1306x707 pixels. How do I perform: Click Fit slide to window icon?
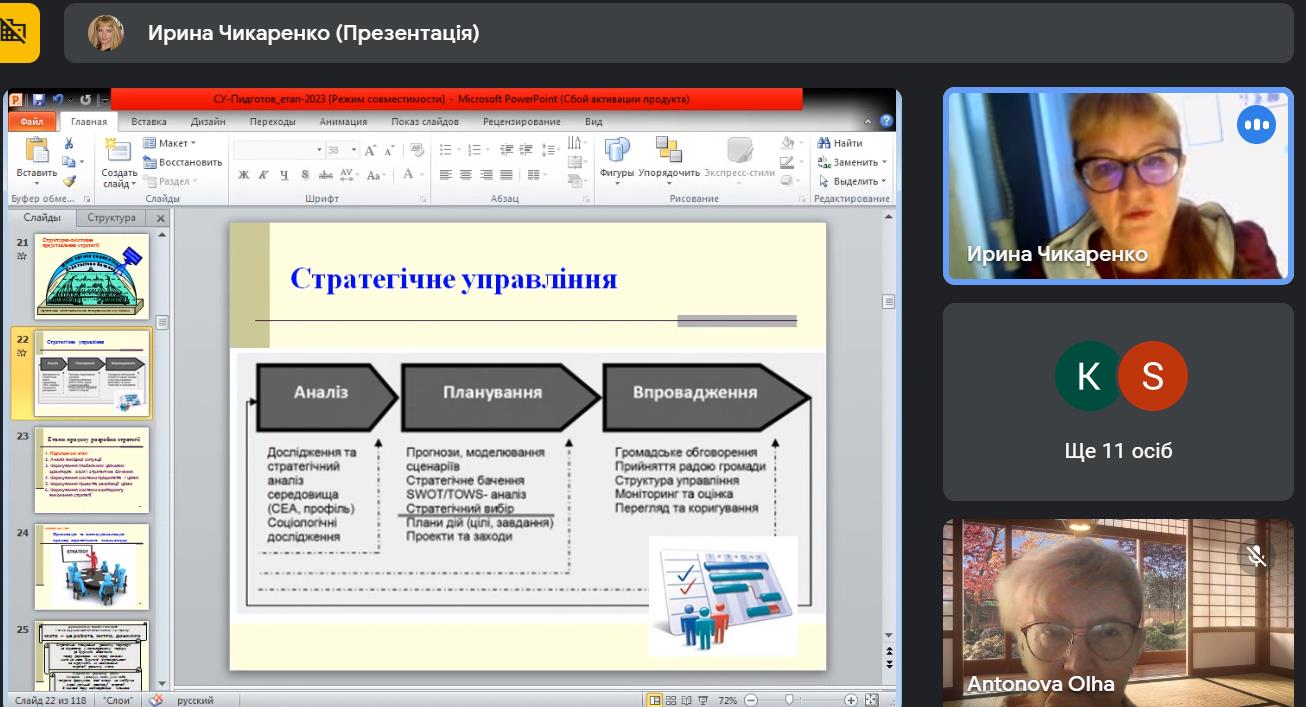(871, 700)
